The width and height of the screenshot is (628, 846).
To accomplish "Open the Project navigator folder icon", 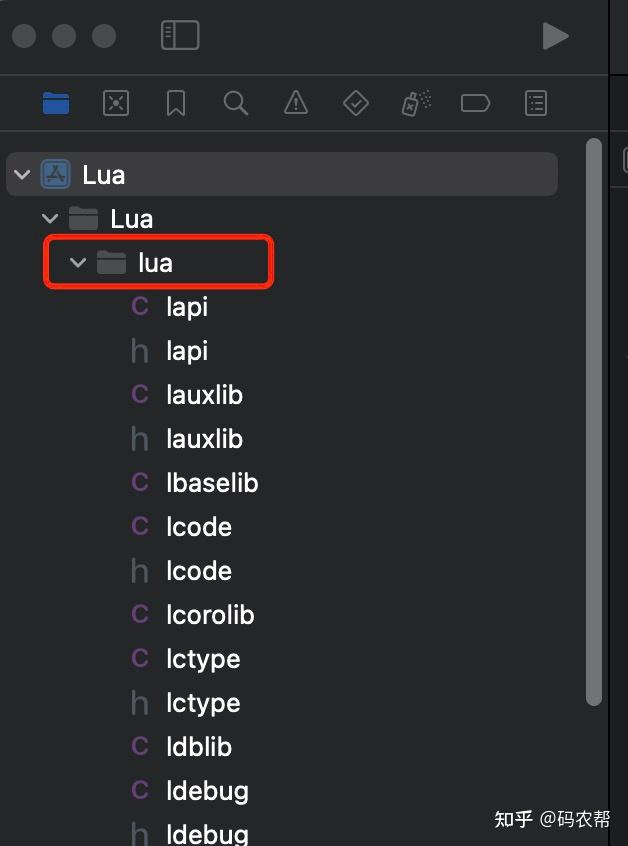I will pyautogui.click(x=56, y=103).
